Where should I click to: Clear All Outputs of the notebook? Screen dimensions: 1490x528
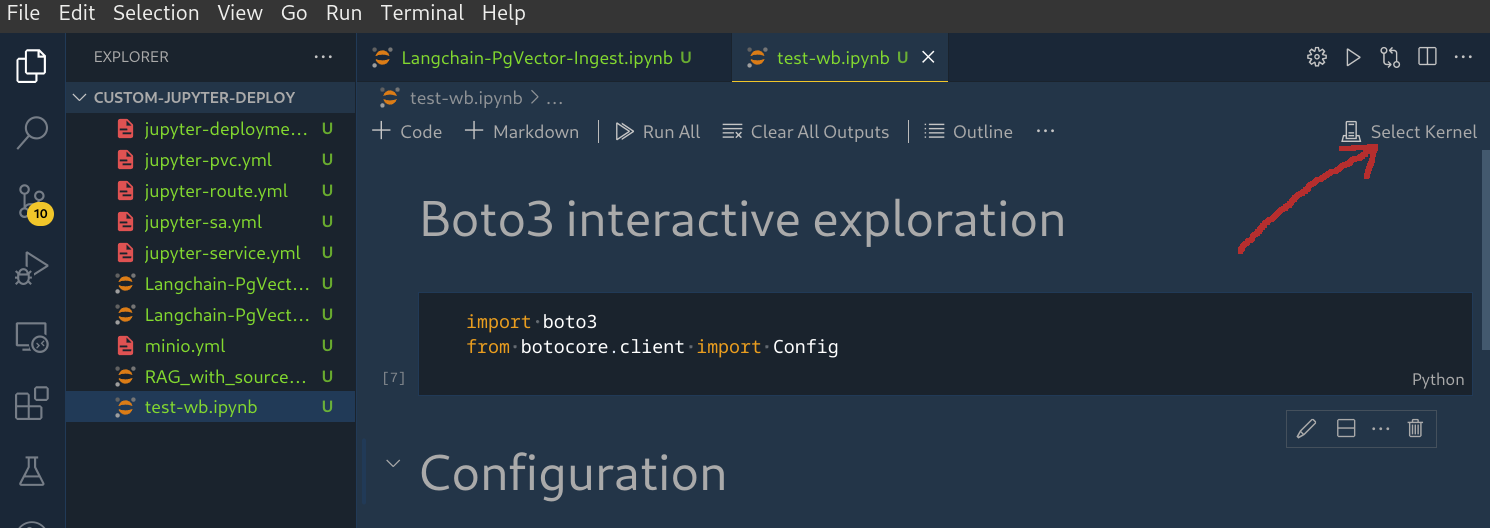[805, 131]
